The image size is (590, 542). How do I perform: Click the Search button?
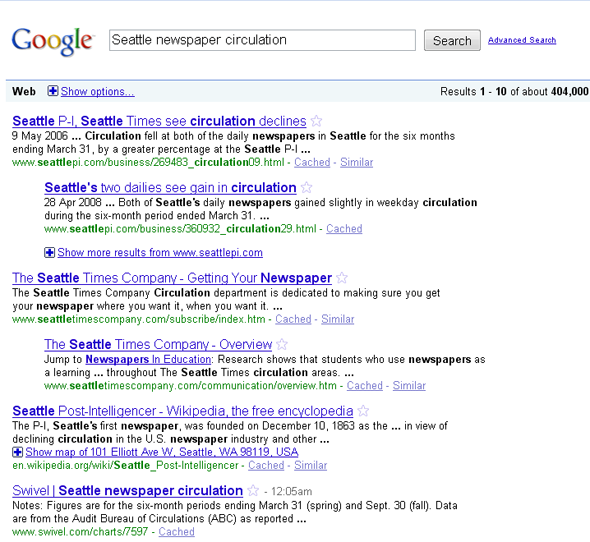tap(452, 40)
